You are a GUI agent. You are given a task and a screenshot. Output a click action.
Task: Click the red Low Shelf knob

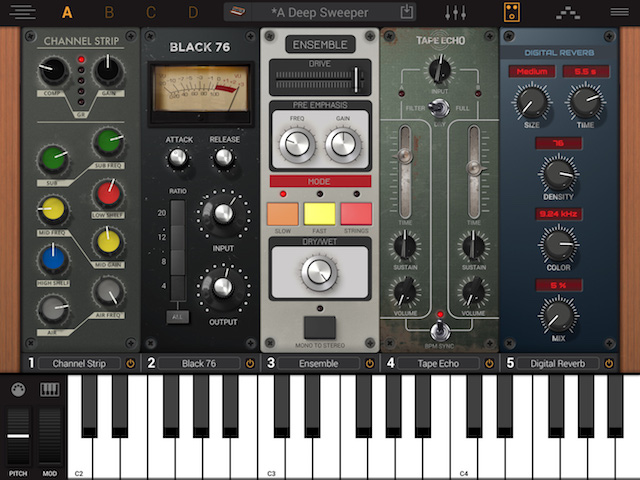pos(108,194)
